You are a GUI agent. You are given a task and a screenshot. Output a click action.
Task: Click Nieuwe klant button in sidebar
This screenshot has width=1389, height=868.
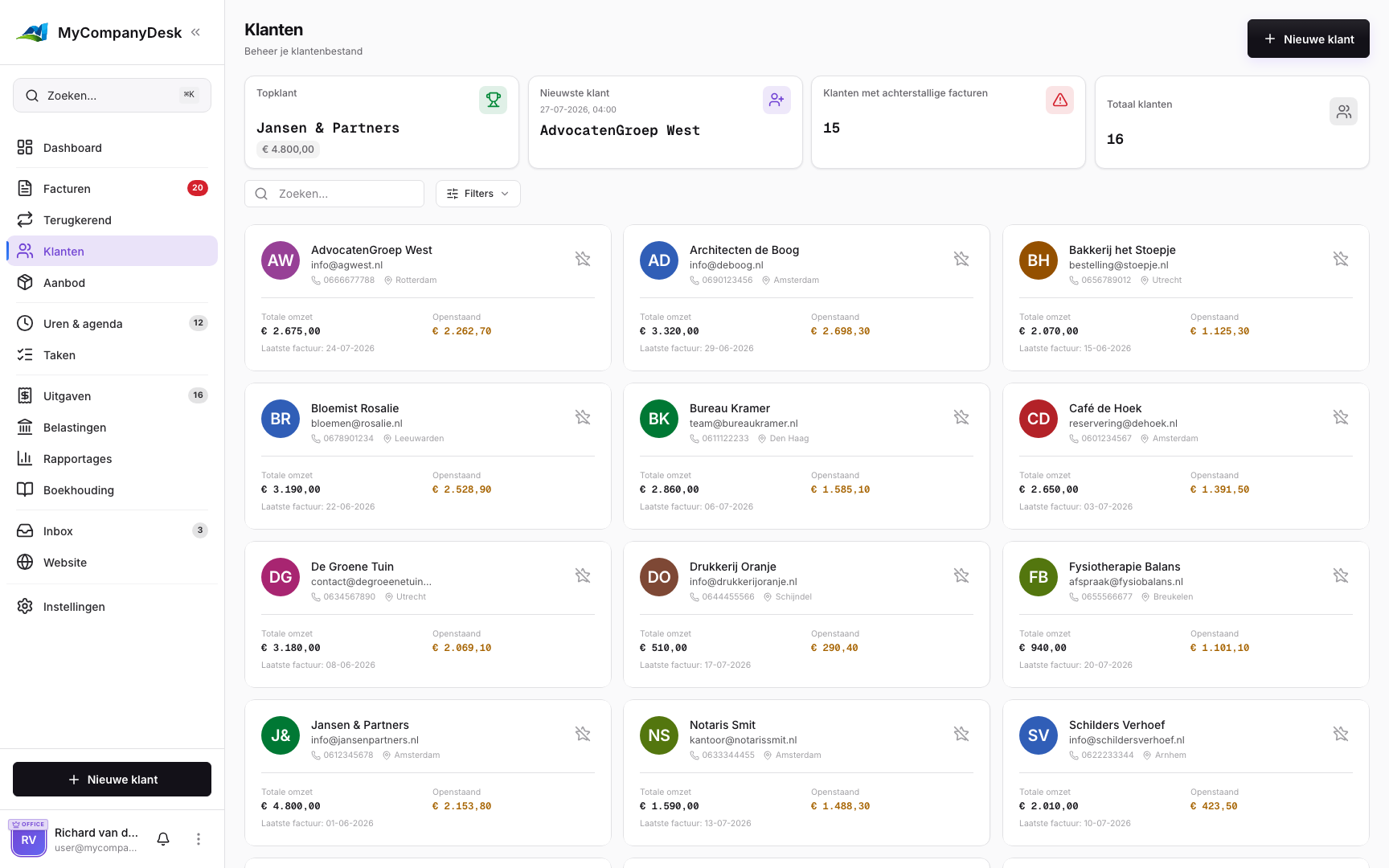112,780
